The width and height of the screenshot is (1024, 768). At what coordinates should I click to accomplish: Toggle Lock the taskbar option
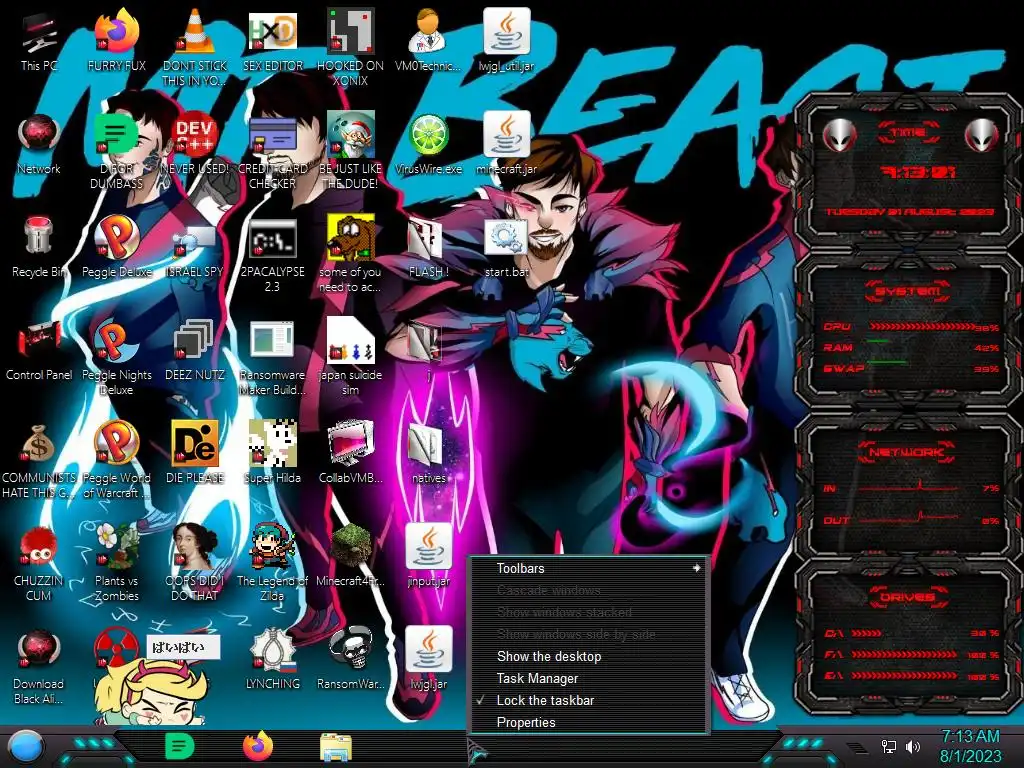click(588, 701)
